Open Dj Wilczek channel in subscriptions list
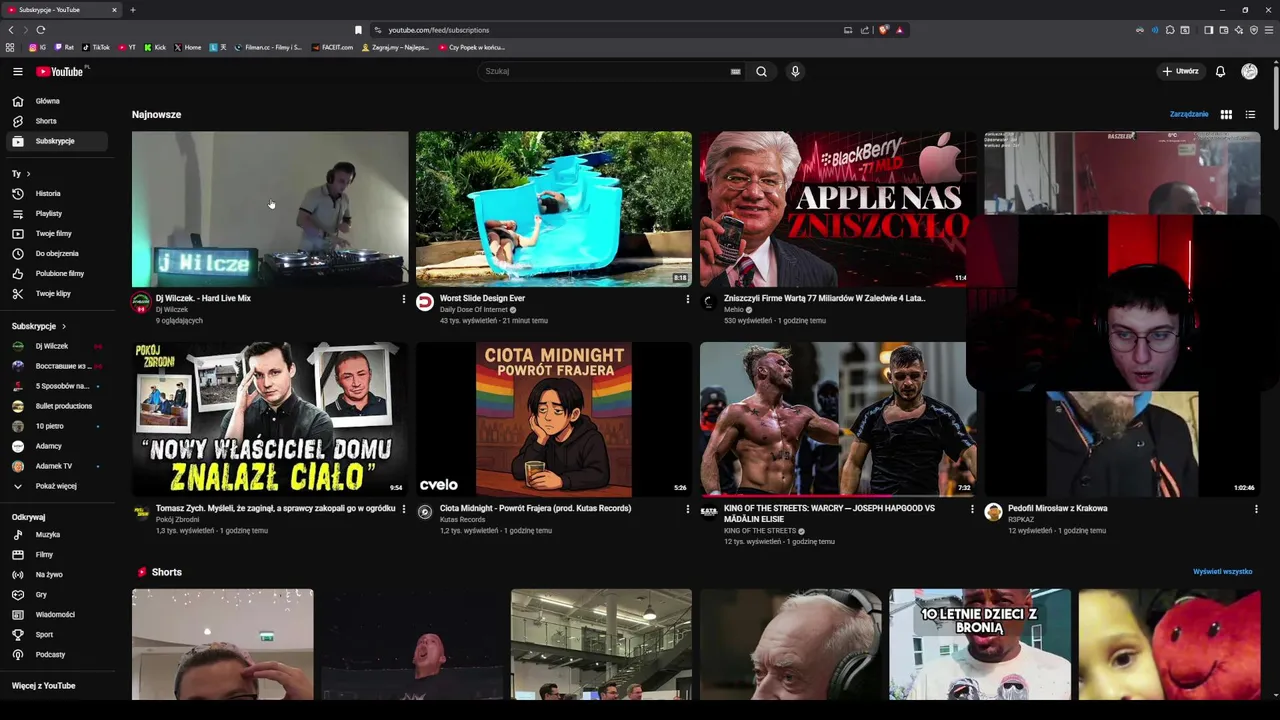Image resolution: width=1280 pixels, height=720 pixels. [x=55, y=346]
